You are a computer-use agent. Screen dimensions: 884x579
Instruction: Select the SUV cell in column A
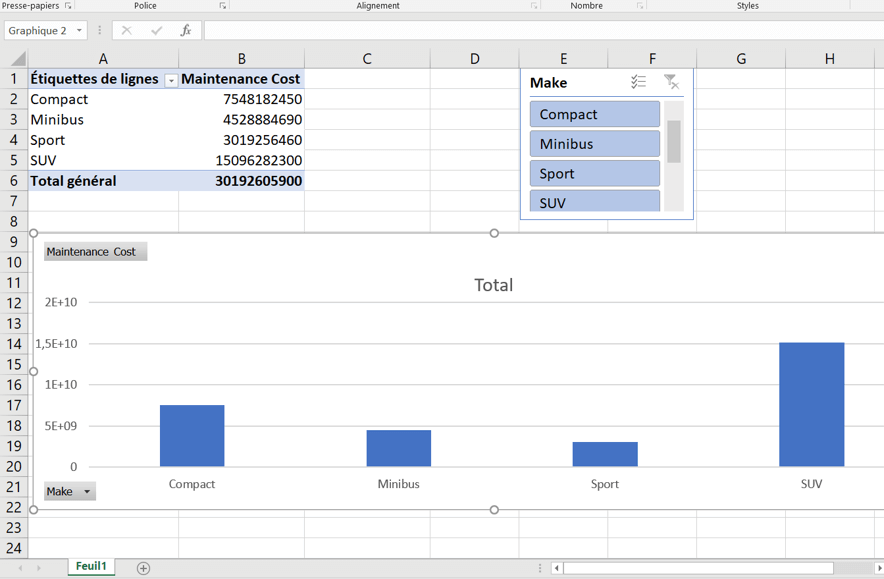tap(103, 161)
